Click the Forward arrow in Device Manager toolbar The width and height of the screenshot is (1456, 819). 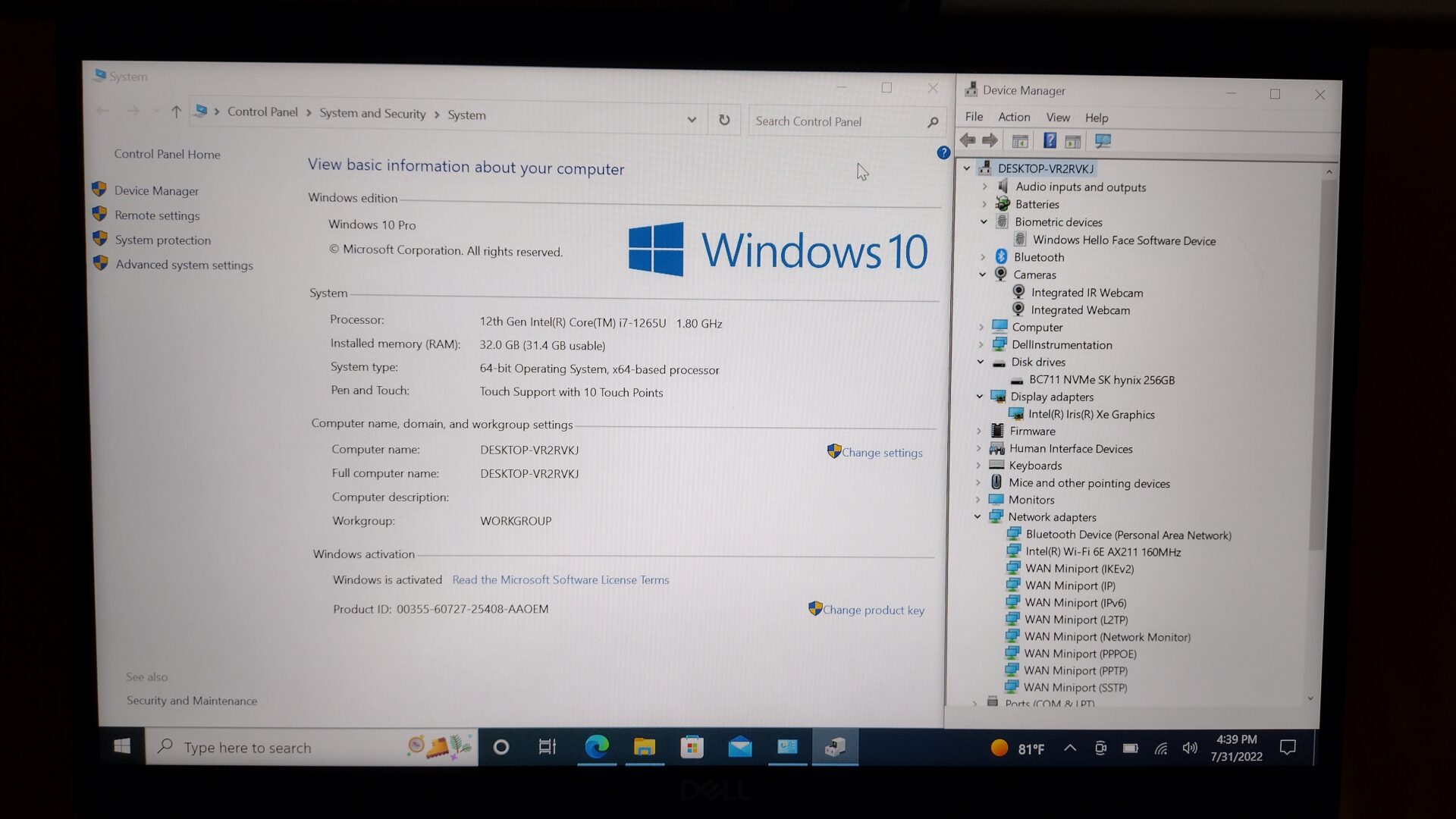990,140
